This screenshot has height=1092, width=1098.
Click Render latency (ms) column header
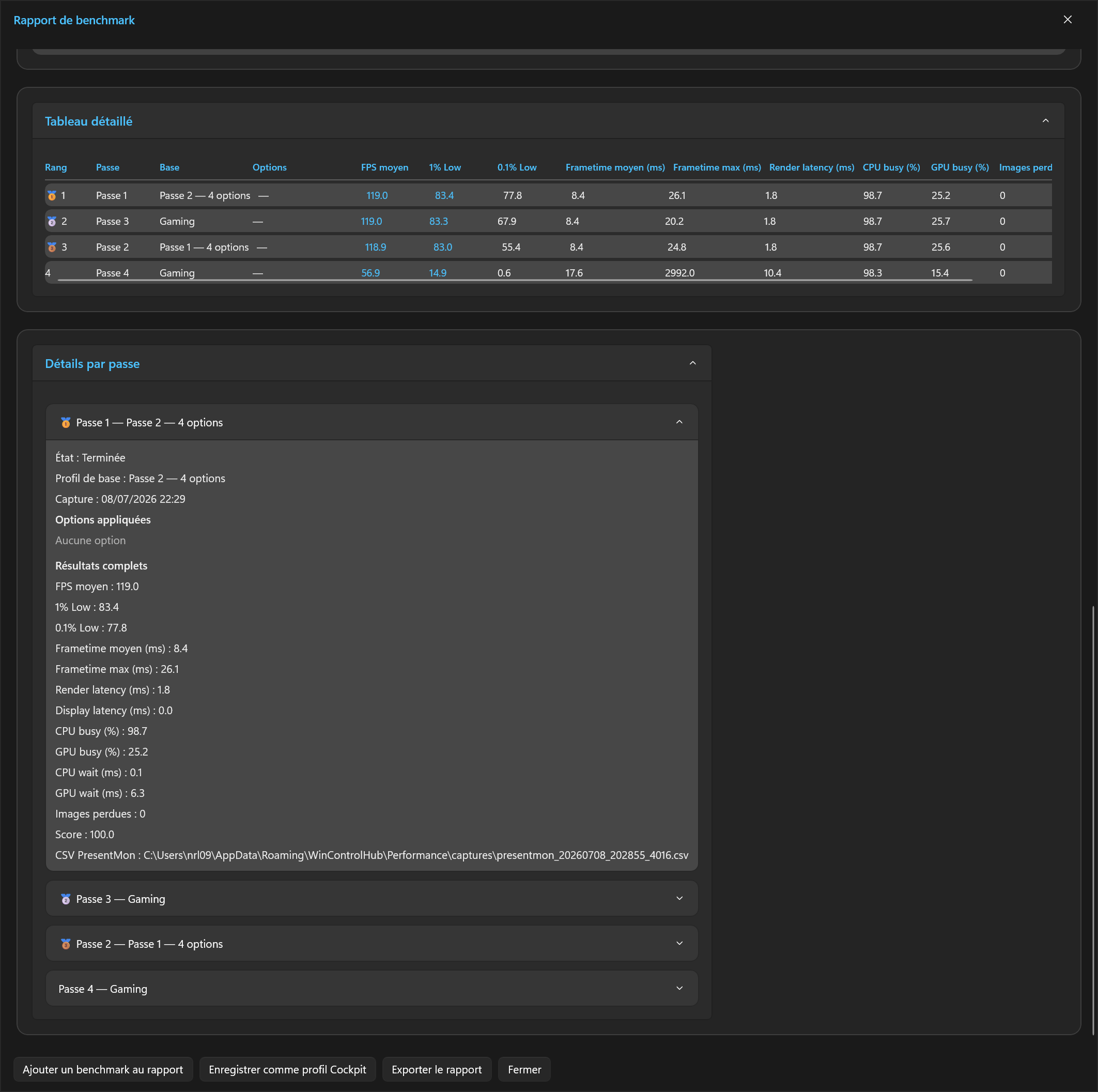pos(812,167)
